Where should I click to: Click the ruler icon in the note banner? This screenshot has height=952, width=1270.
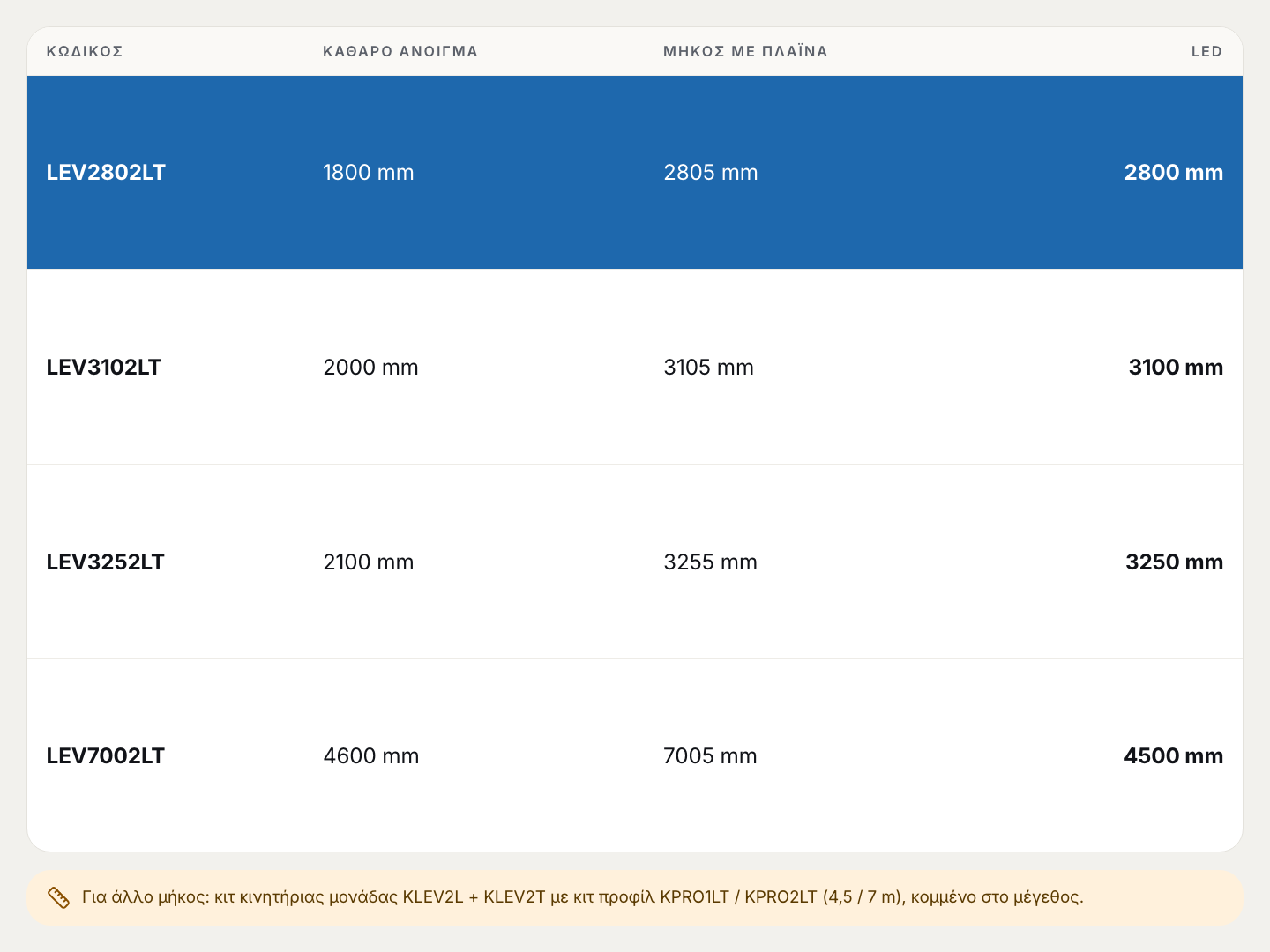(x=58, y=897)
